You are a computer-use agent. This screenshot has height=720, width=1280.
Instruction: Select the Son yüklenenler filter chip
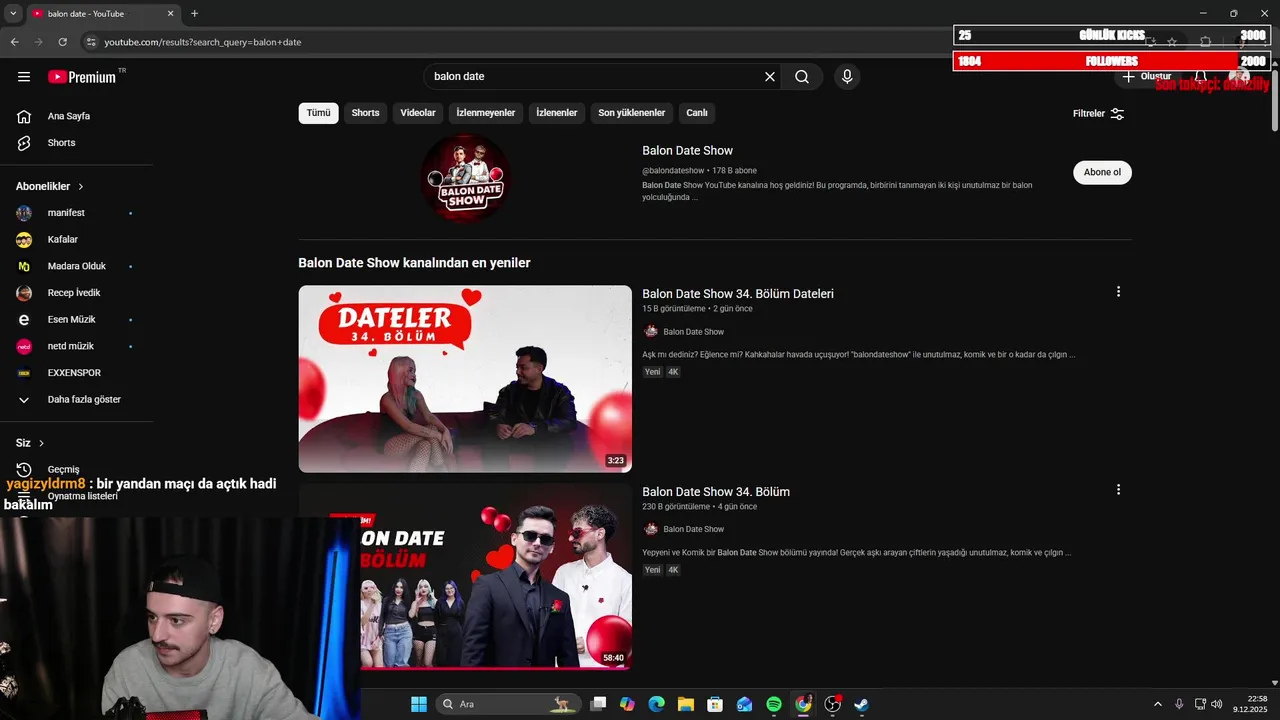(x=632, y=113)
